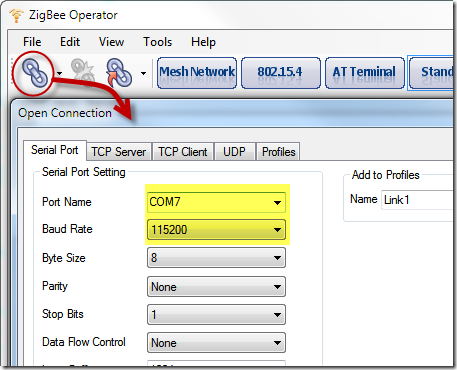The image size is (457, 370).
Task: Switch to the UDP tab
Action: coord(234,152)
